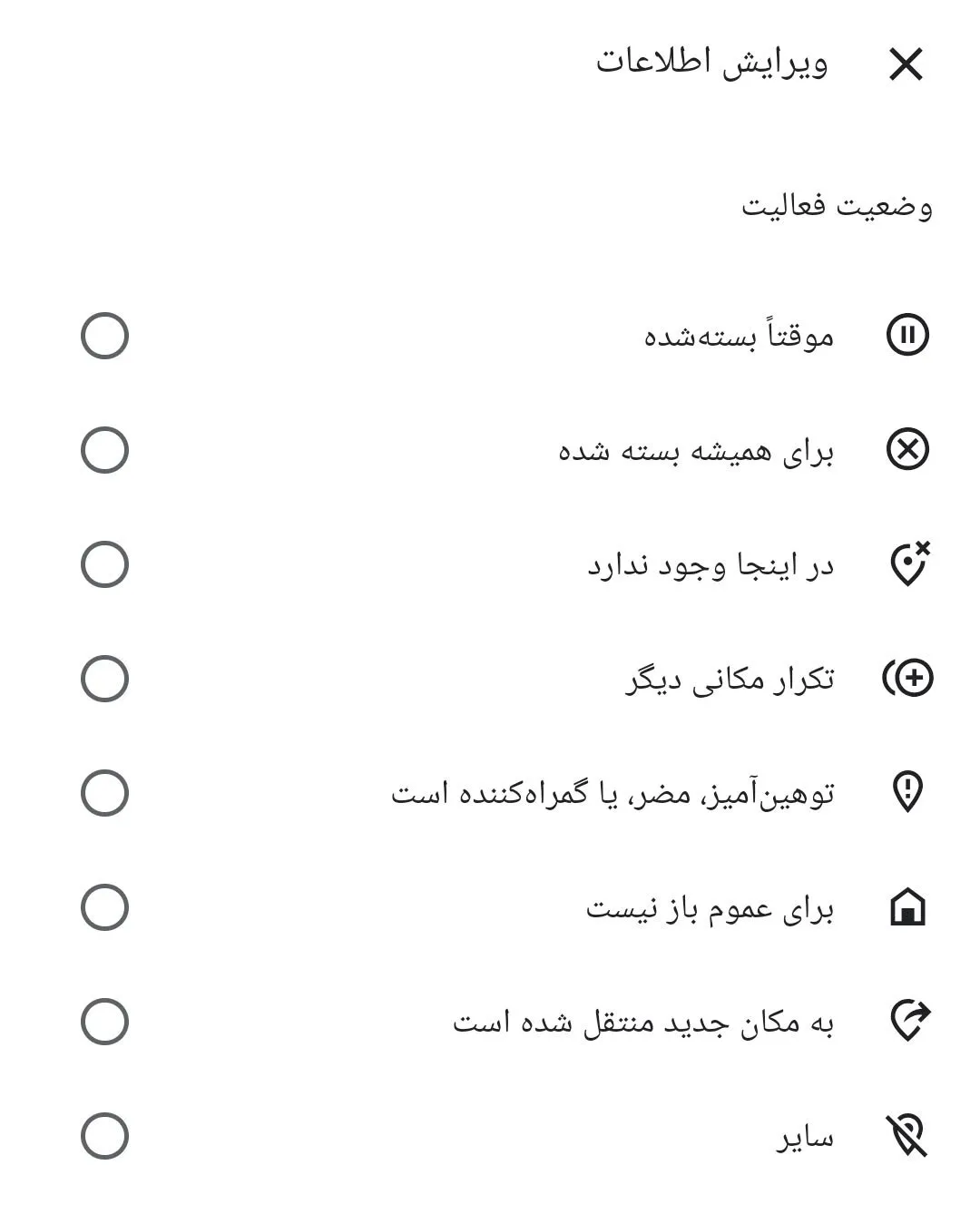Click the temporarily closed pause icon
Viewport: 980px width, 1214px height.
pyautogui.click(x=906, y=336)
